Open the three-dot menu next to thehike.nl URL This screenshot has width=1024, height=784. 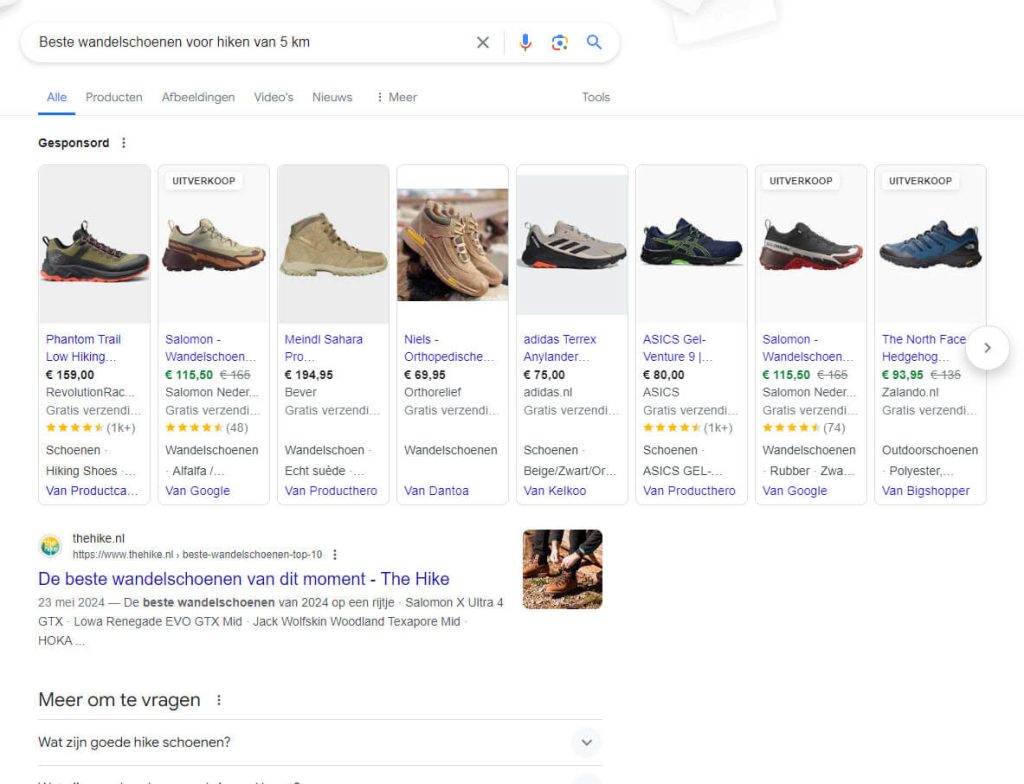335,555
